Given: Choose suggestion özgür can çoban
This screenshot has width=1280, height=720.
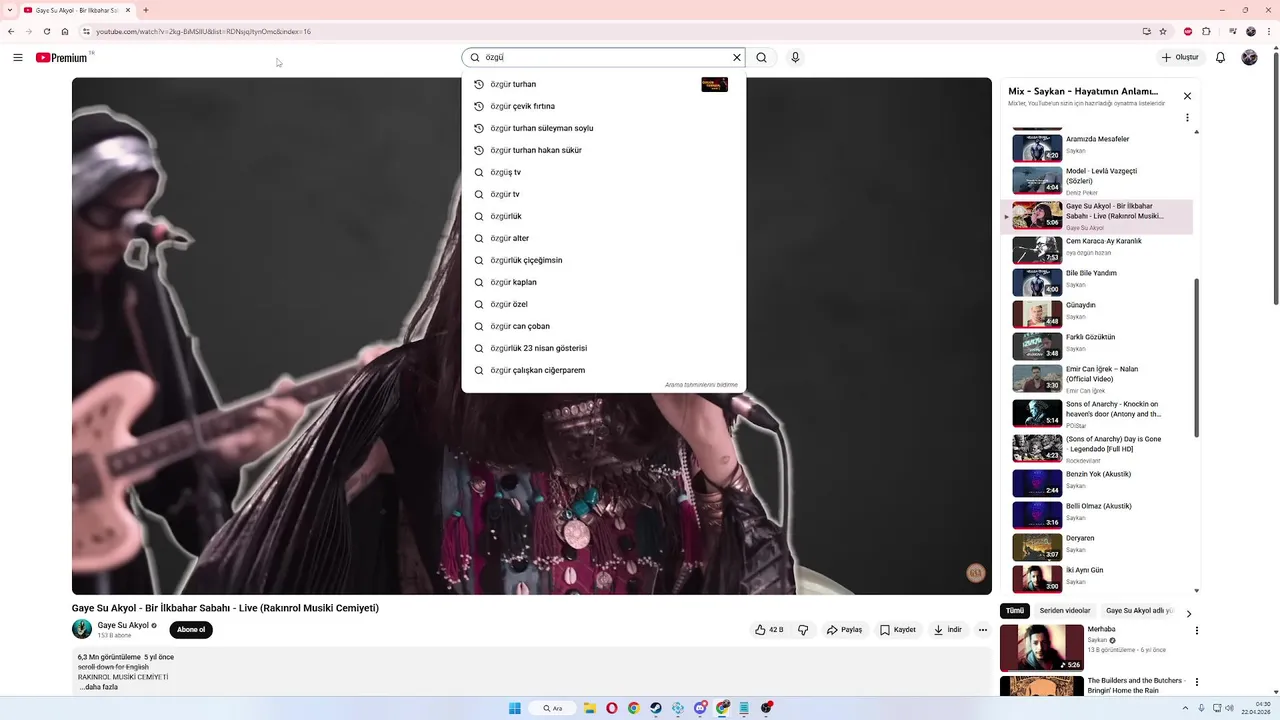Looking at the screenshot, I should coord(603,326).
